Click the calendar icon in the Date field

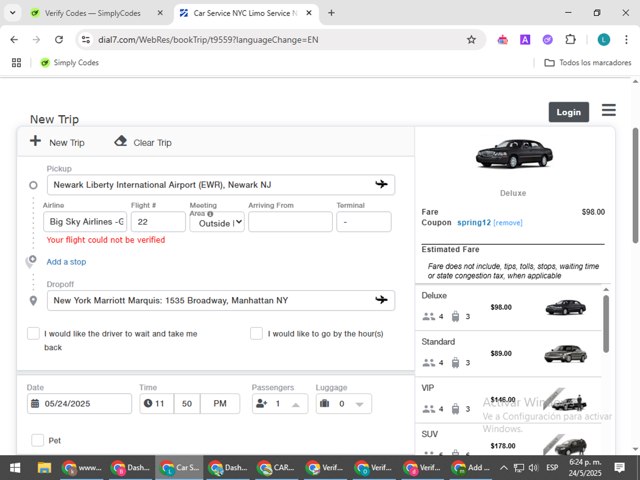click(35, 404)
